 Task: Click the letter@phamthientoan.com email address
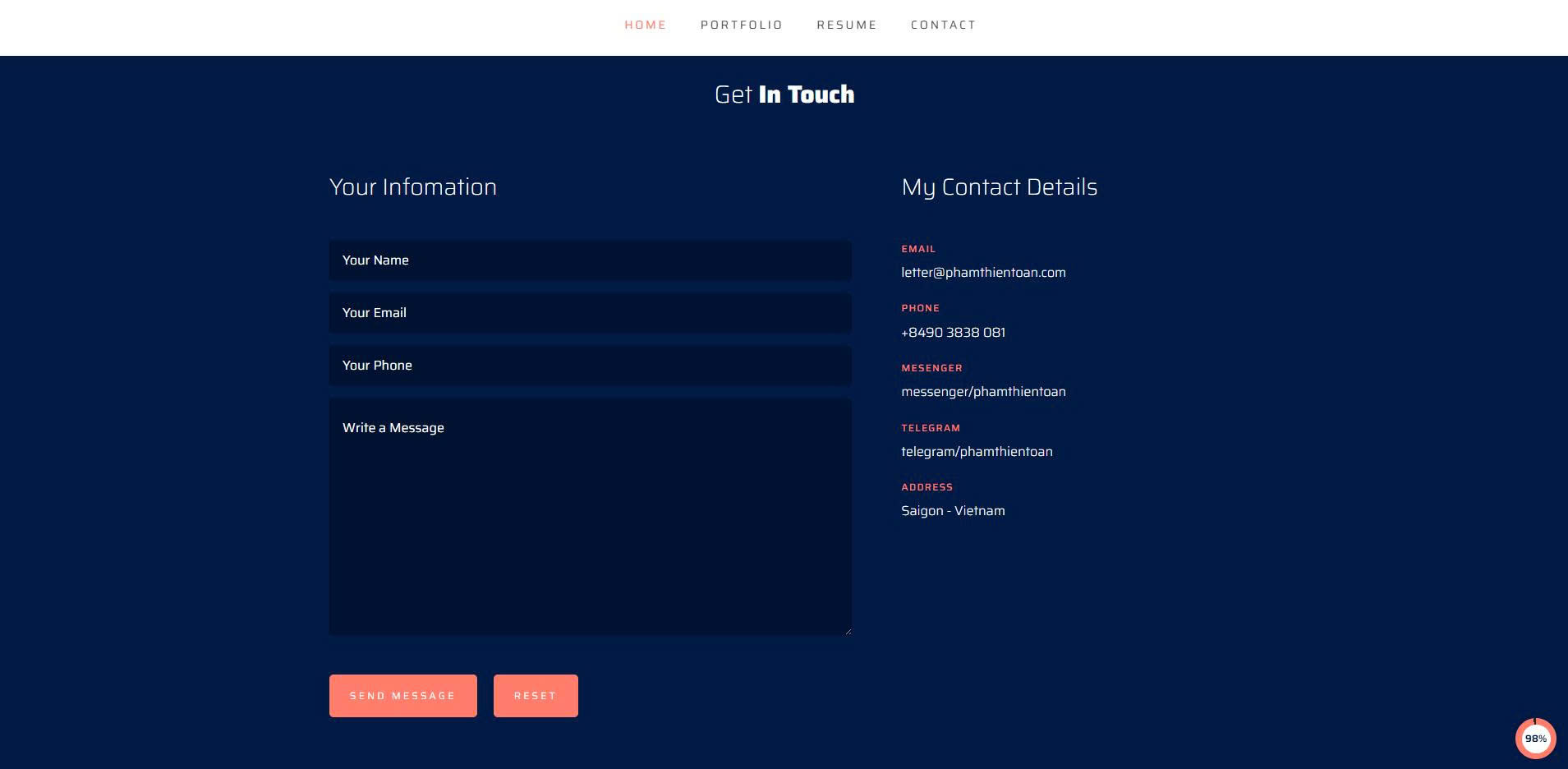983,273
